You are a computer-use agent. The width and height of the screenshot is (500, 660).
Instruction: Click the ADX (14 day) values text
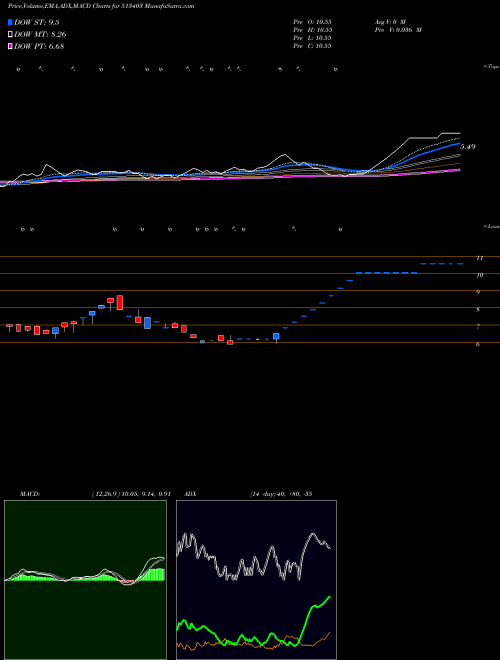coord(280,494)
